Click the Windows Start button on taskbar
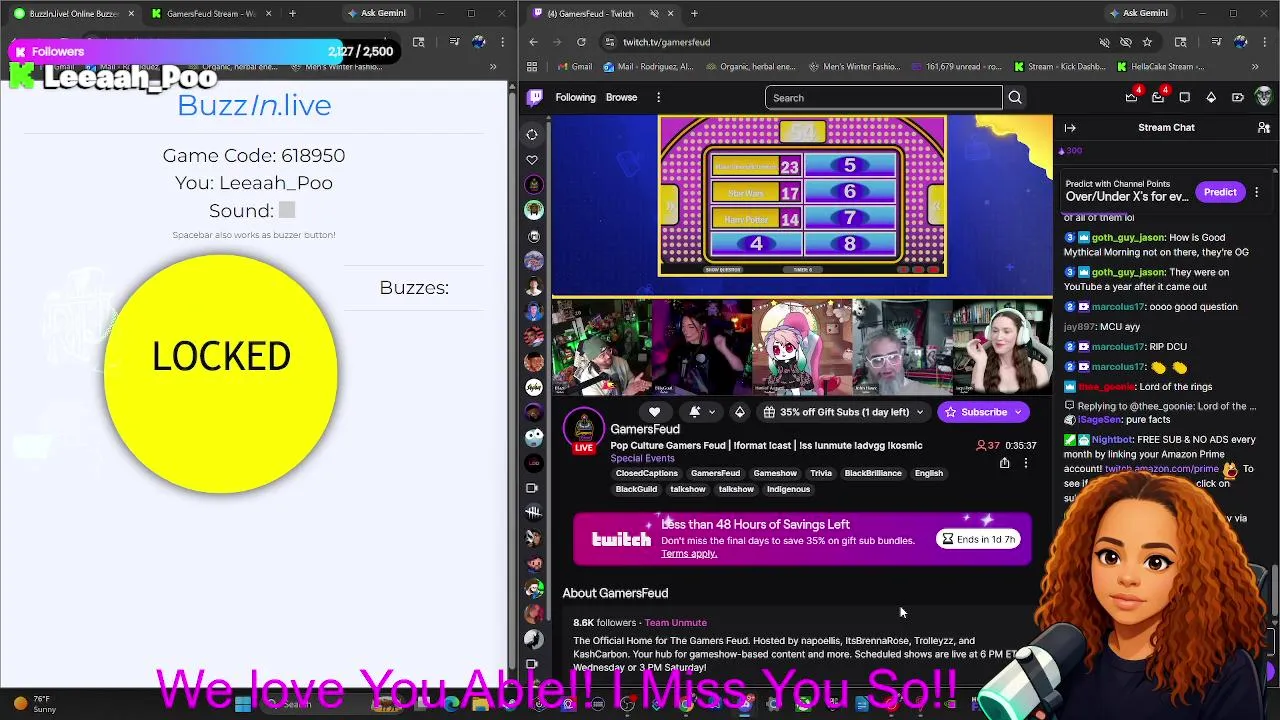 [x=243, y=704]
